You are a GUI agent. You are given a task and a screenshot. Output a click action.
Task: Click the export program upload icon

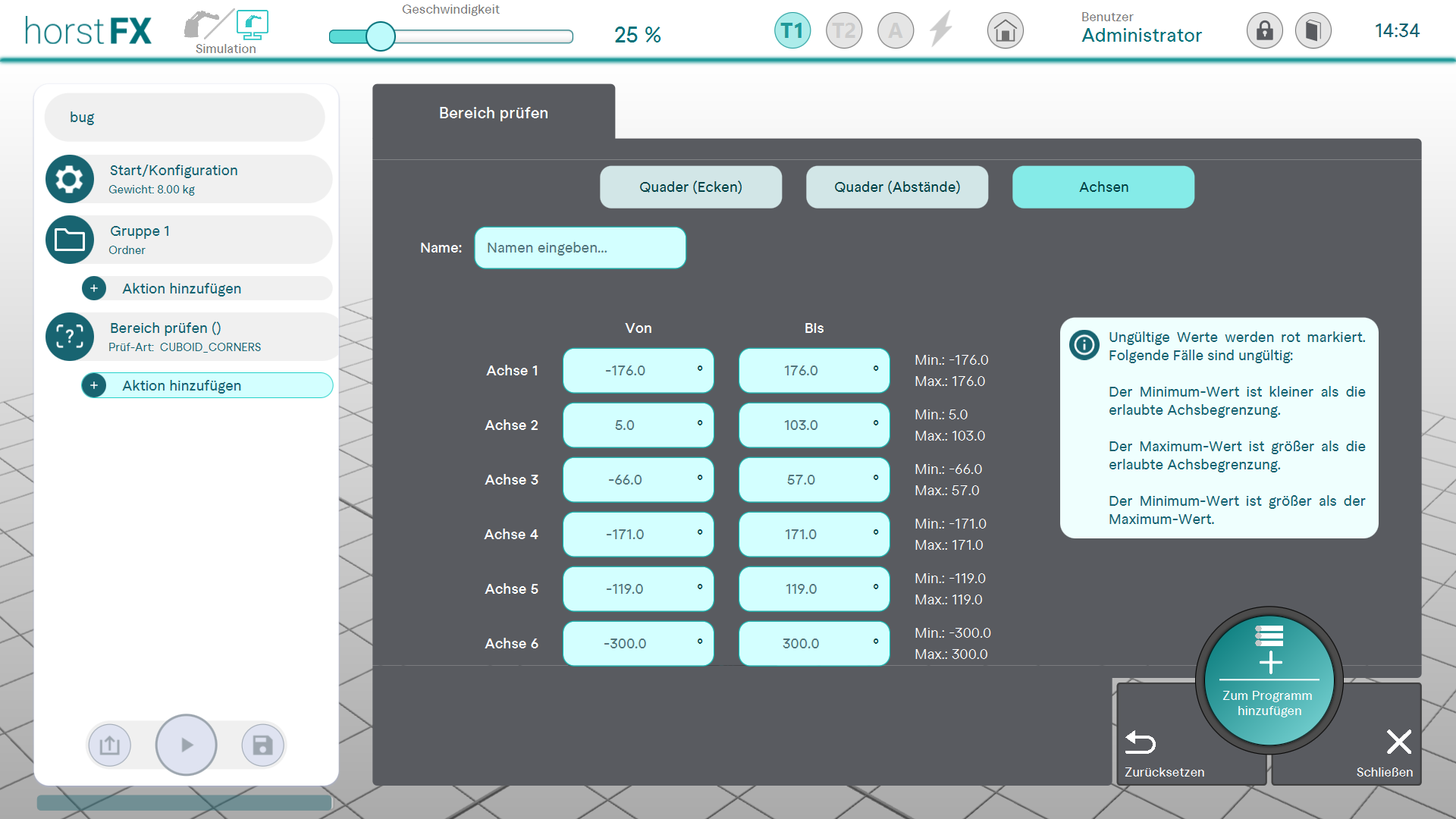click(110, 745)
